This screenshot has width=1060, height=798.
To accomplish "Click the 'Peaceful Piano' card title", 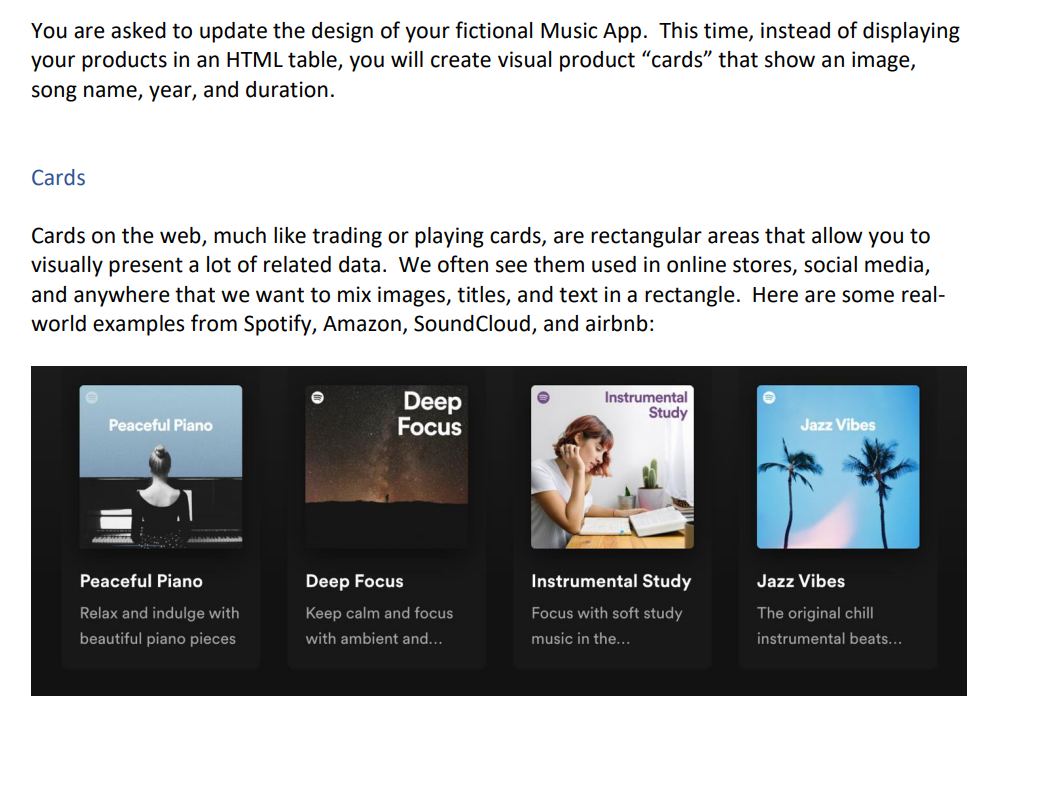I will 140,581.
